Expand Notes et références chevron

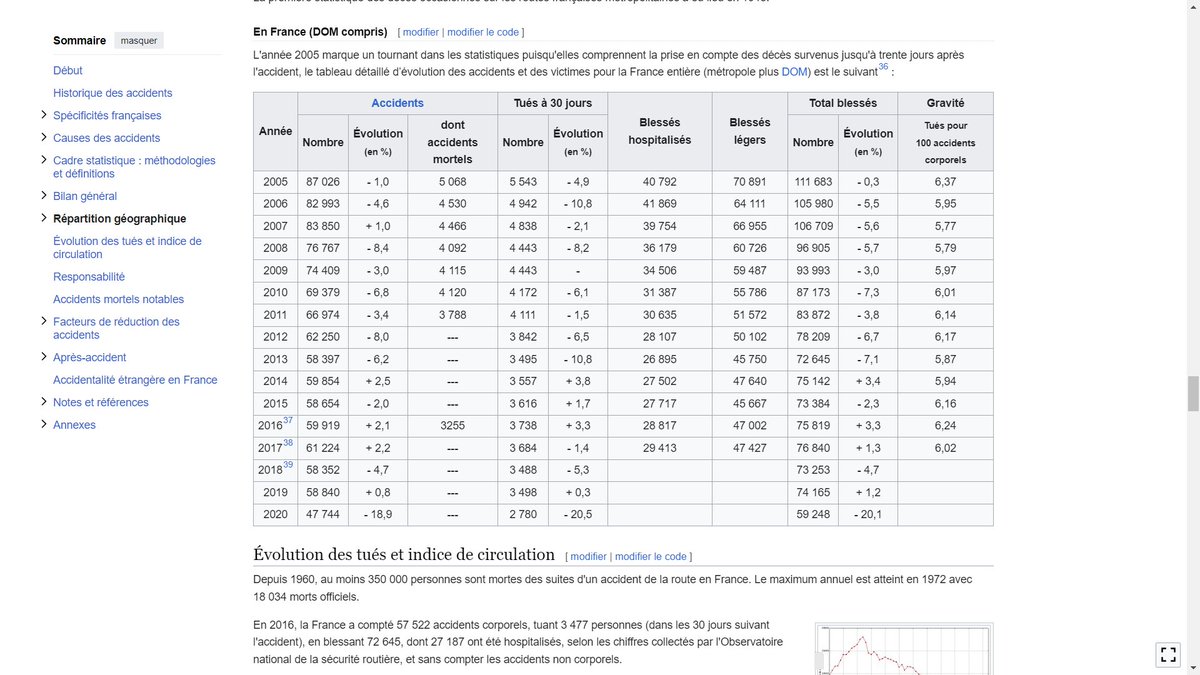point(44,401)
